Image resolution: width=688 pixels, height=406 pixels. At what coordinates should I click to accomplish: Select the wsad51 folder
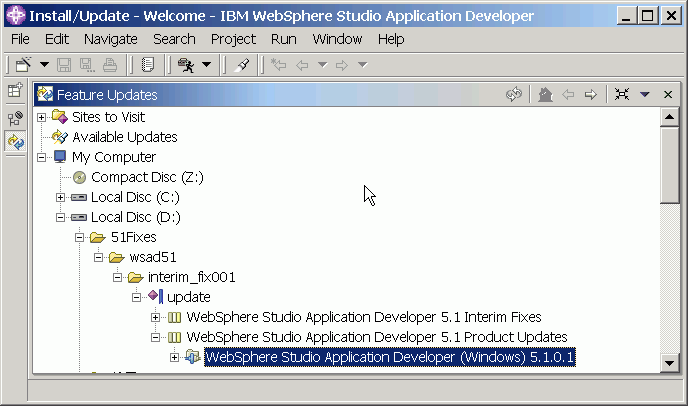tap(153, 257)
